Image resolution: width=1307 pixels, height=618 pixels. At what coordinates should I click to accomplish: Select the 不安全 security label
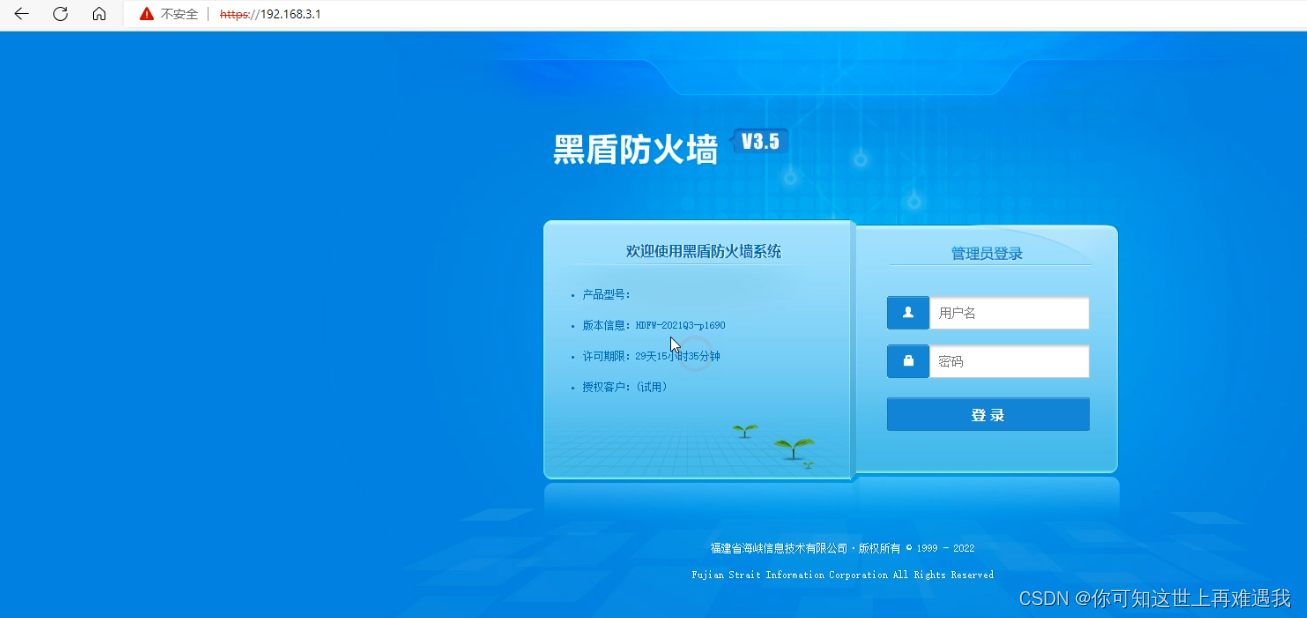180,14
